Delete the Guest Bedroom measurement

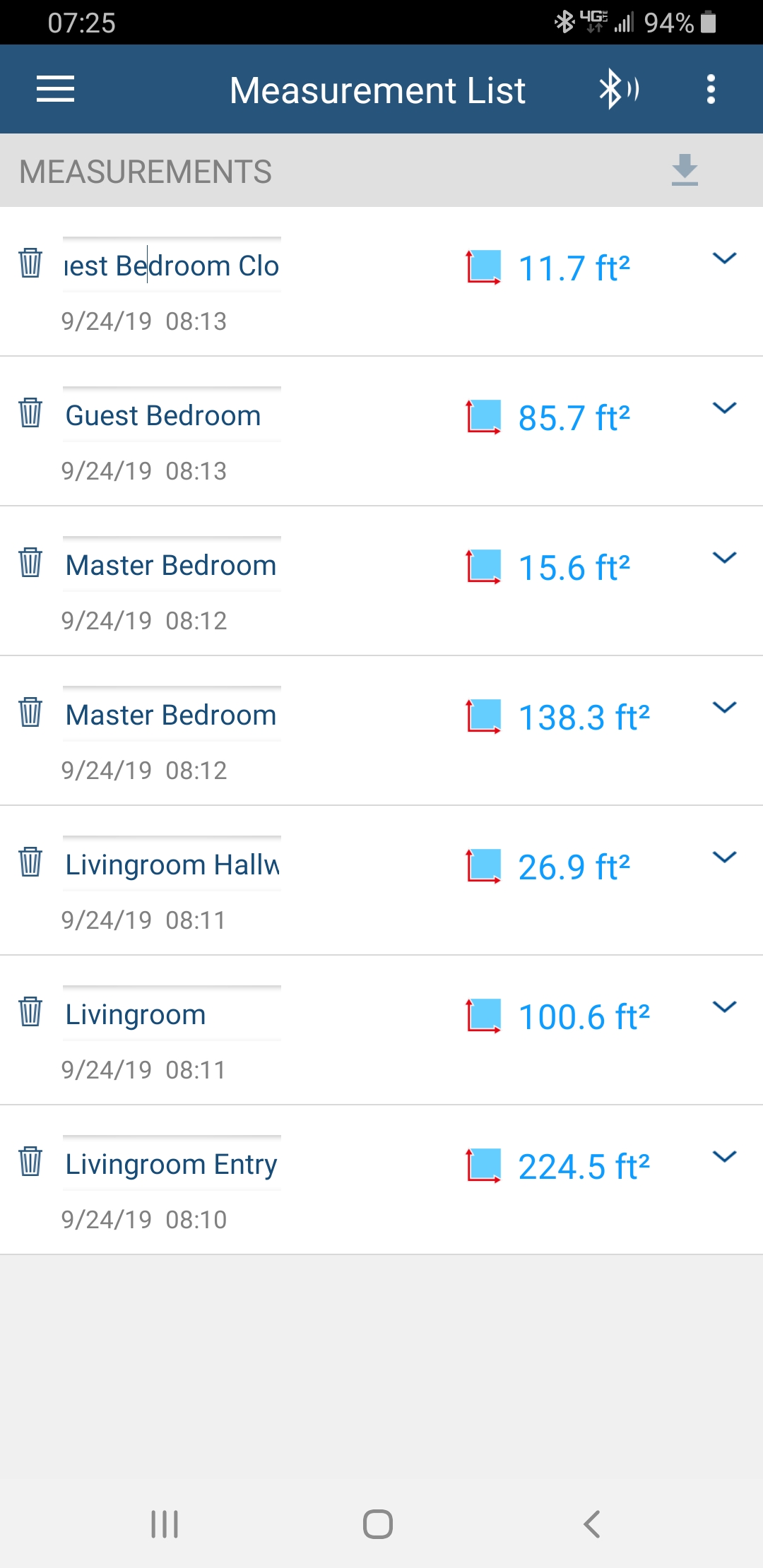click(30, 412)
